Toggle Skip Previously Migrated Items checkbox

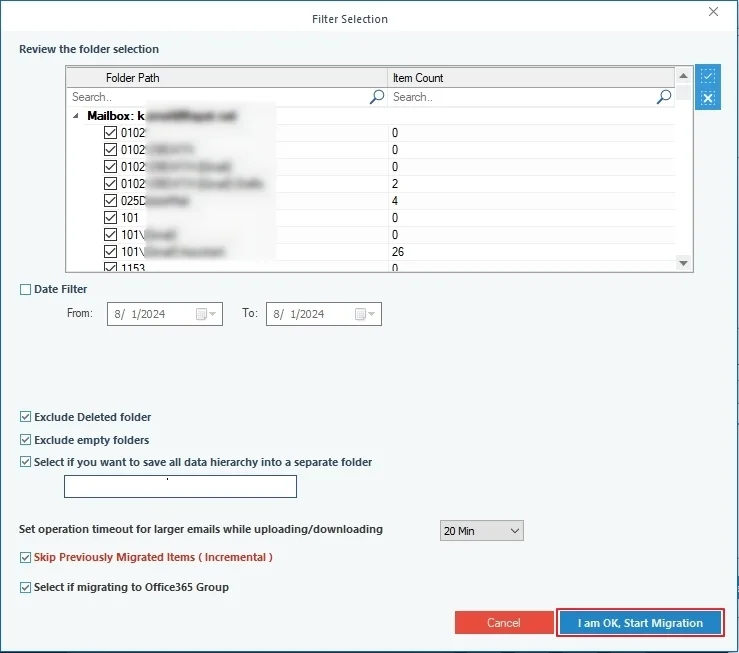[x=25, y=557]
